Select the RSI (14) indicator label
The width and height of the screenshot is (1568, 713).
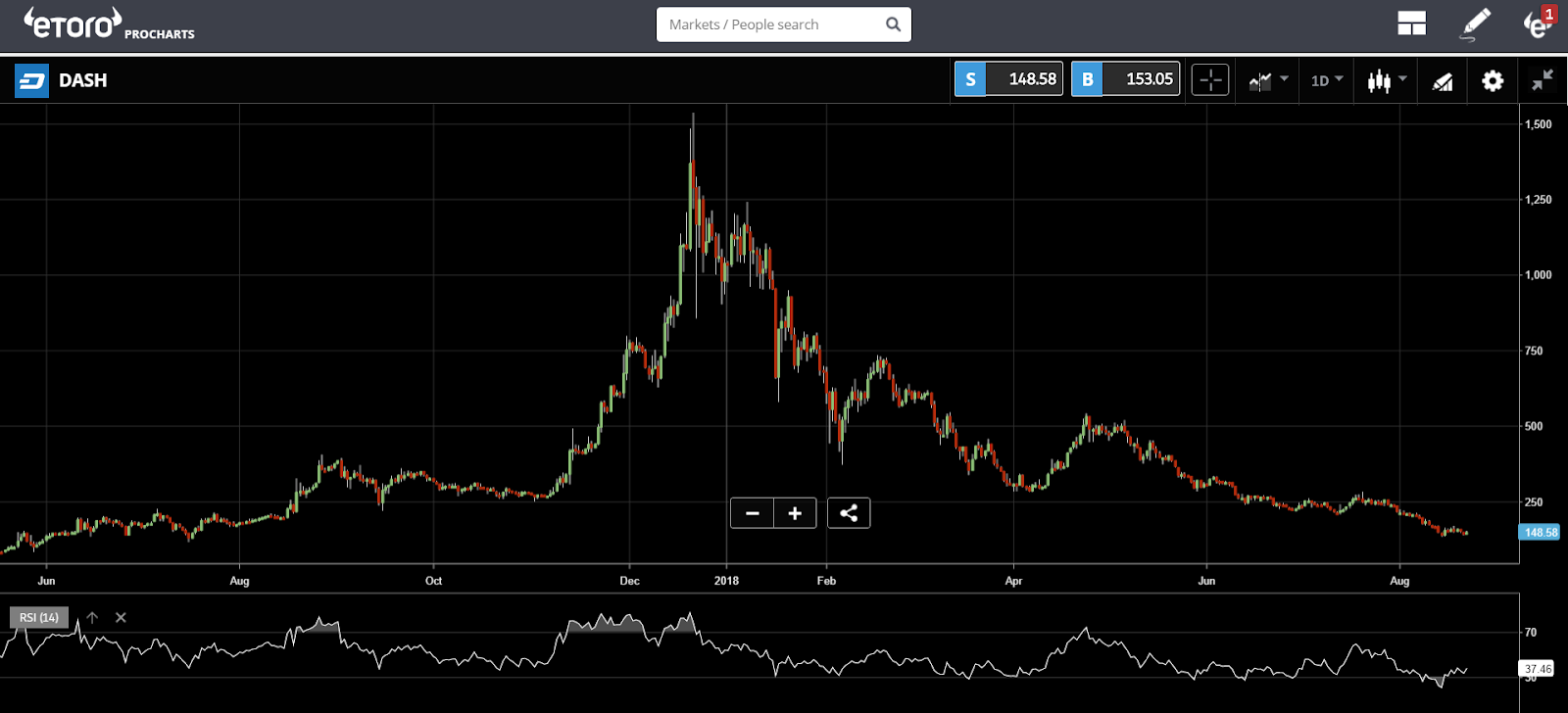click(39, 617)
